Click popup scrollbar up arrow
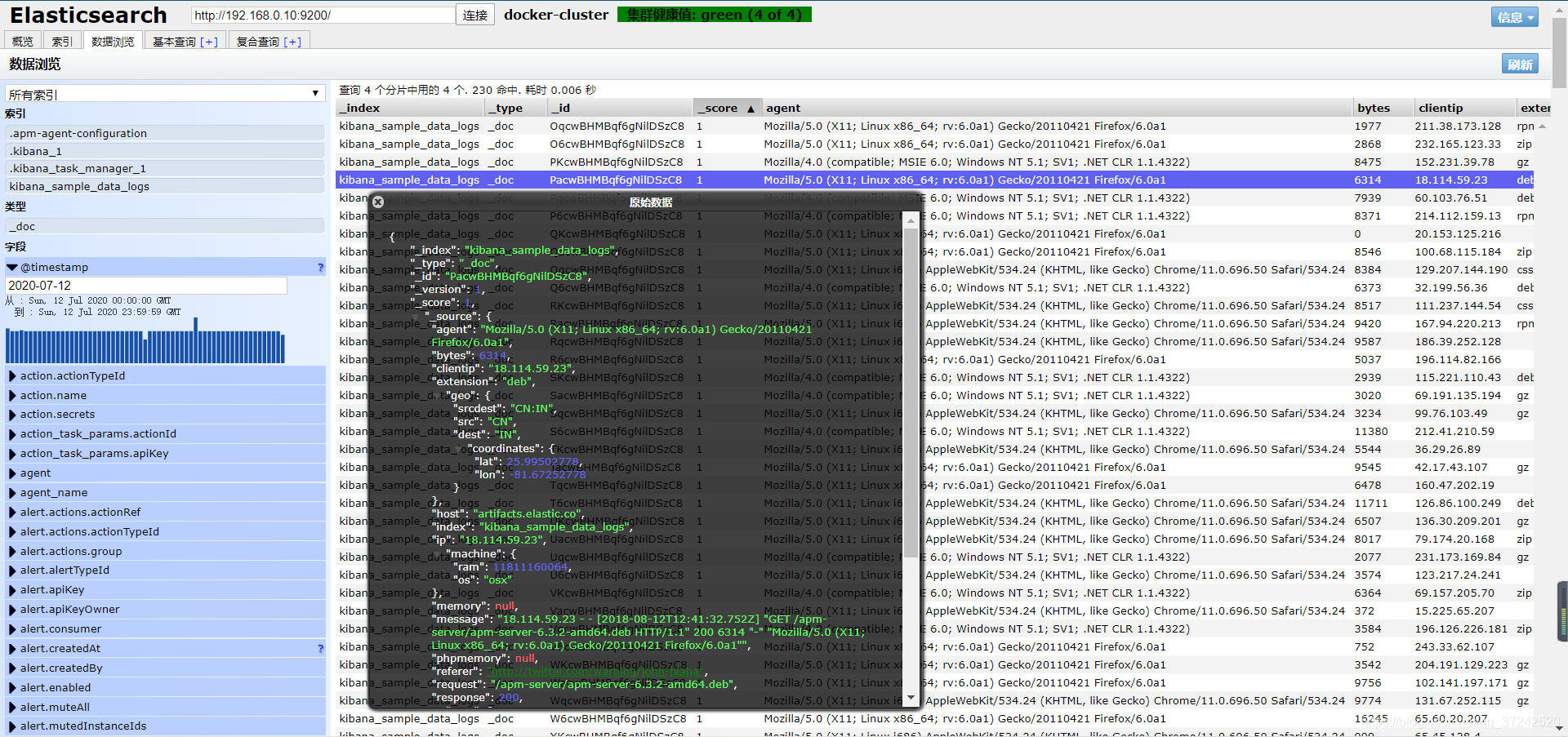The width and height of the screenshot is (1568, 737). [x=911, y=220]
